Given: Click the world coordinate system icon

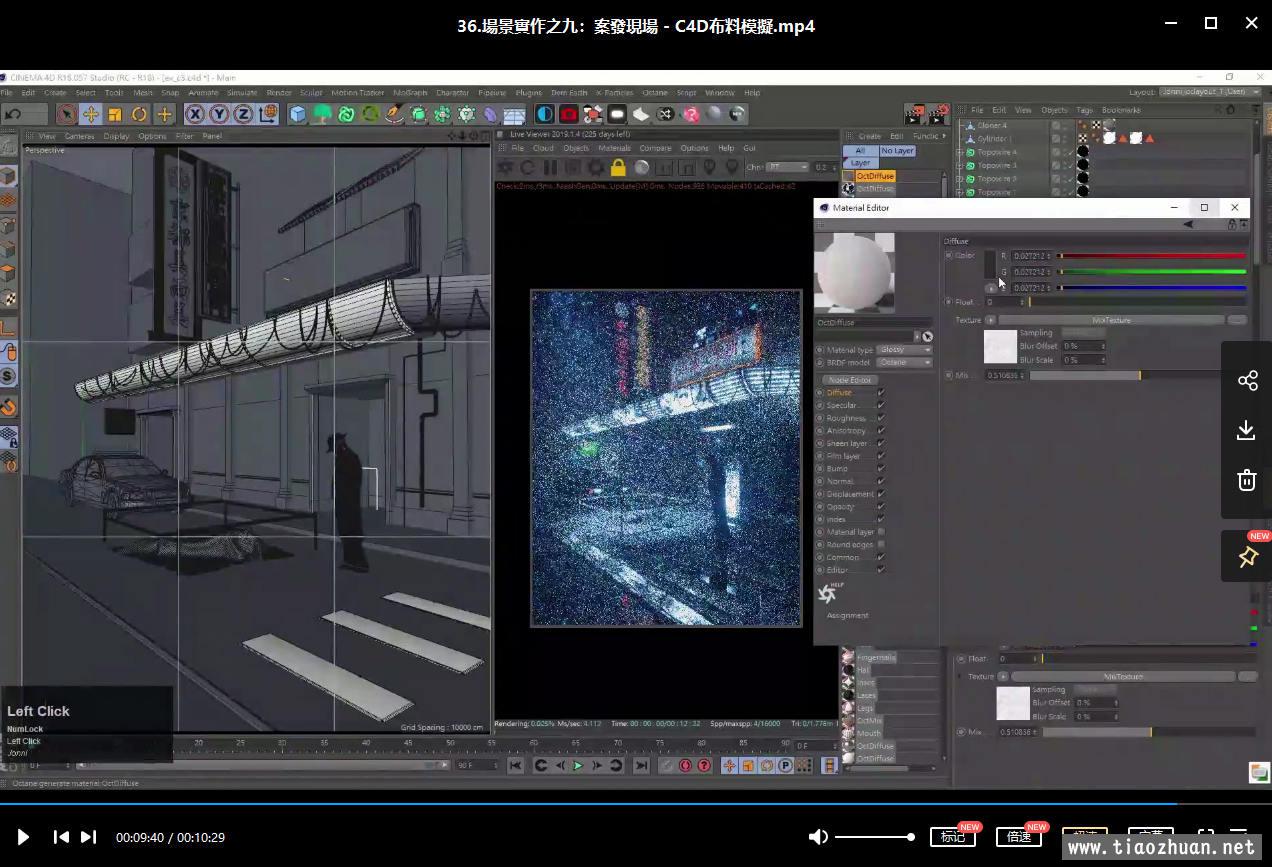Looking at the screenshot, I should [x=268, y=114].
